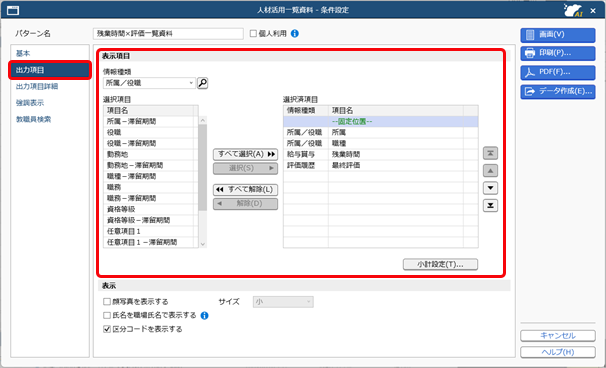Click the 選択項目 list scrollbar thumb

click(x=203, y=167)
